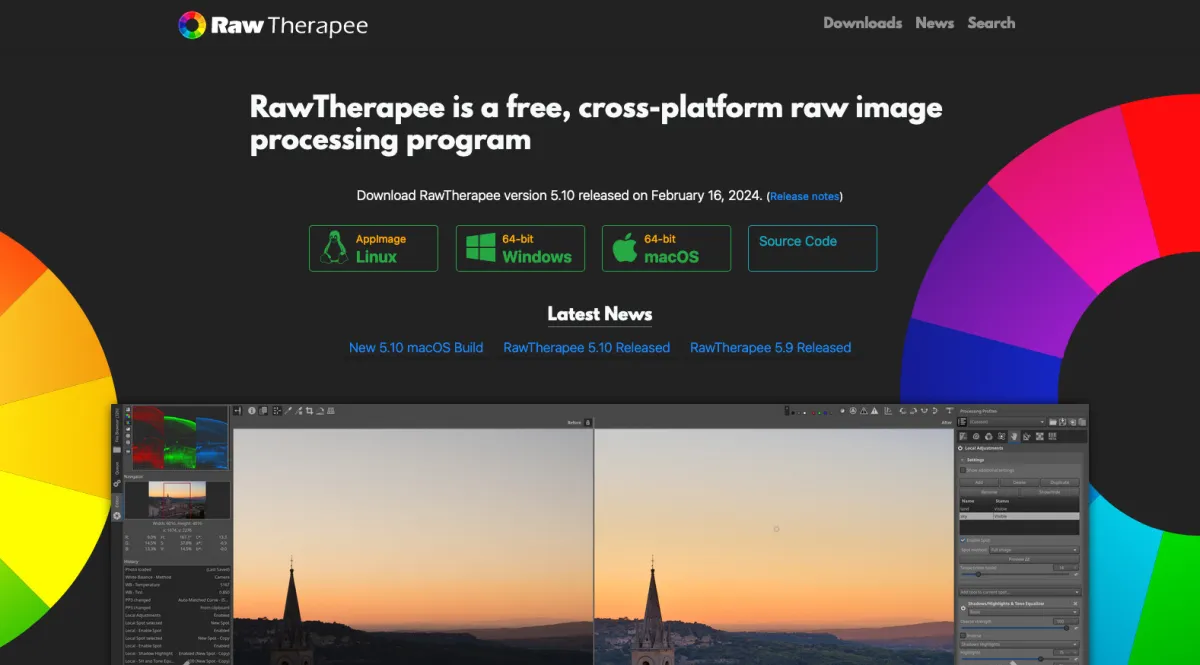Select the 'land' spot row in the list
The width and height of the screenshot is (1200, 665).
[1019, 509]
